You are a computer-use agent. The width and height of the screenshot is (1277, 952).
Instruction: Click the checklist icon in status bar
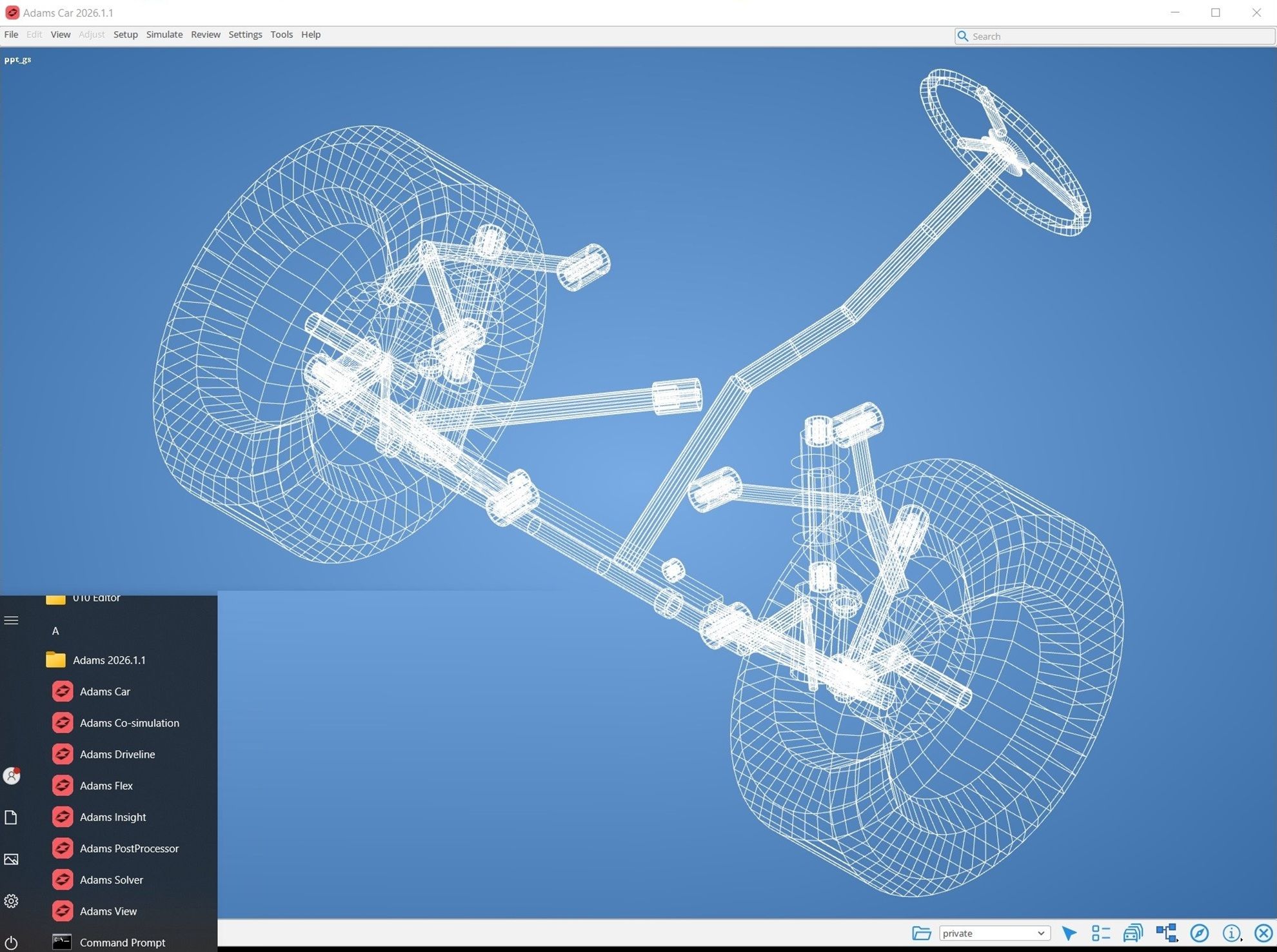point(1101,933)
